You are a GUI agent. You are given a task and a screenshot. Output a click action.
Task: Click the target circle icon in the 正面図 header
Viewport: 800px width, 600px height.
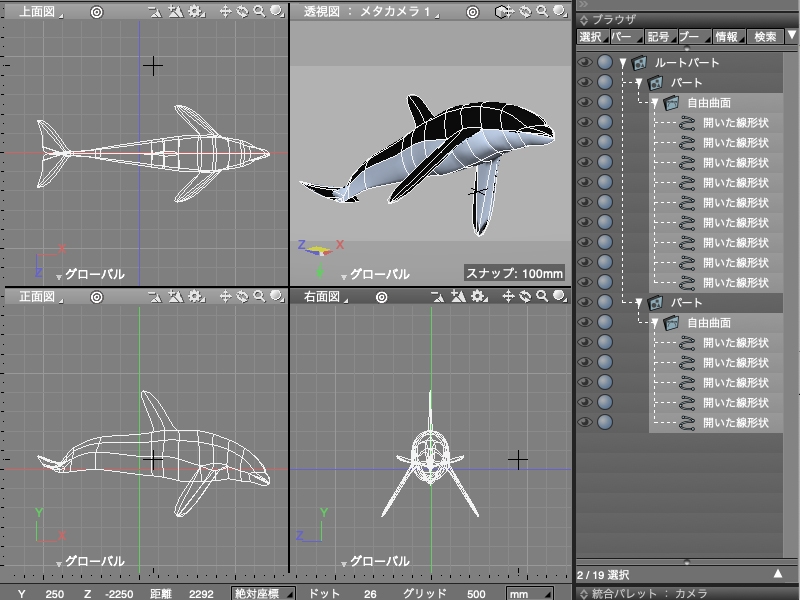(x=96, y=297)
